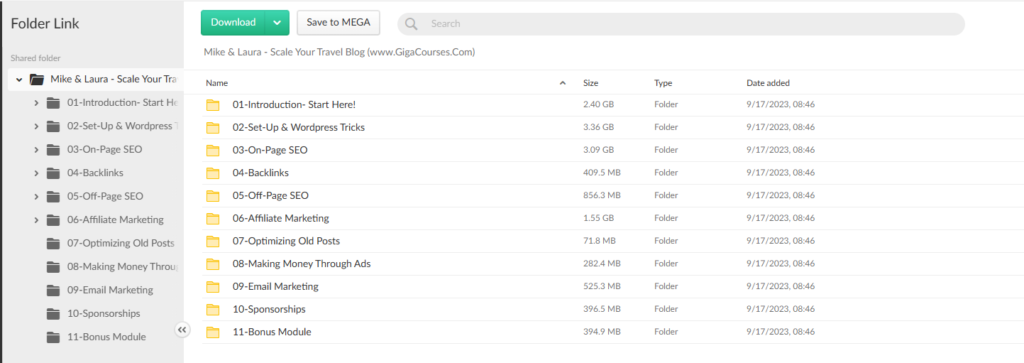1024x363 pixels.
Task: Expand 06-Affiliate Marketing tree node
Action: pyautogui.click(x=37, y=219)
